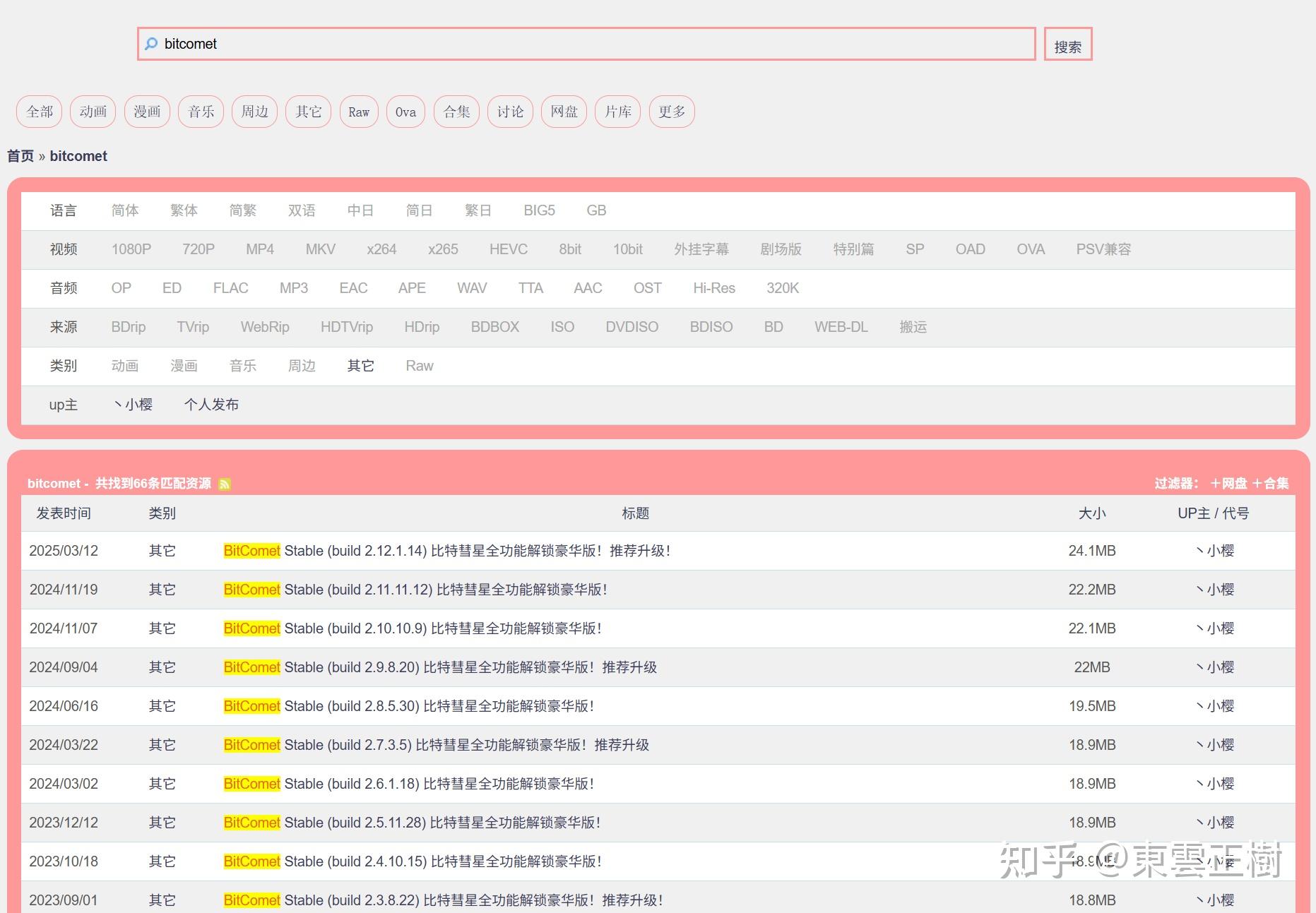This screenshot has width=1316, height=913.
Task: Add the ＋合集 result filter
Action: point(1270,484)
